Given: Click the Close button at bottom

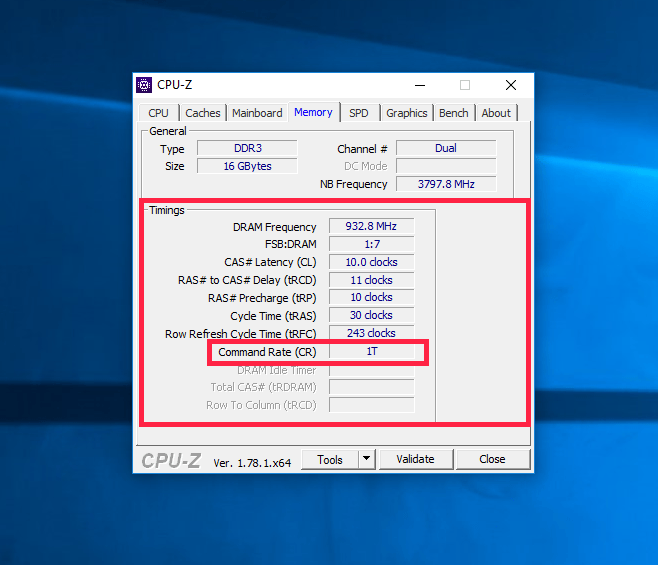Looking at the screenshot, I should coord(492,459).
